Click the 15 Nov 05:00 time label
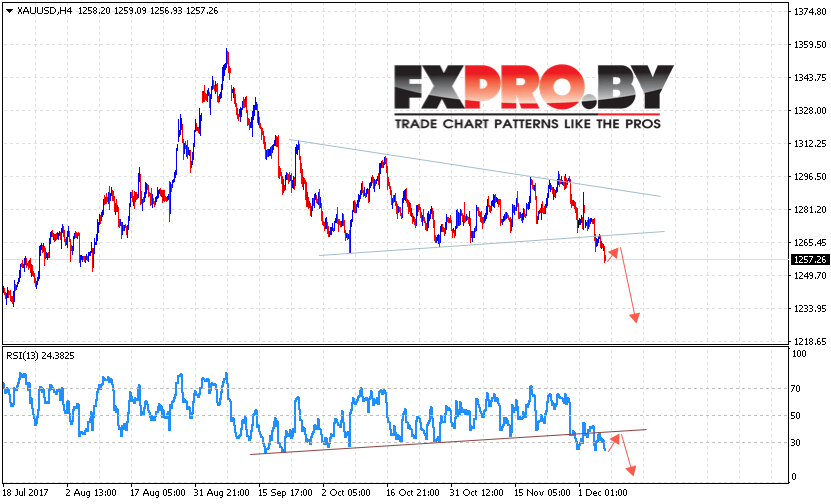831x504 pixels. 543,492
